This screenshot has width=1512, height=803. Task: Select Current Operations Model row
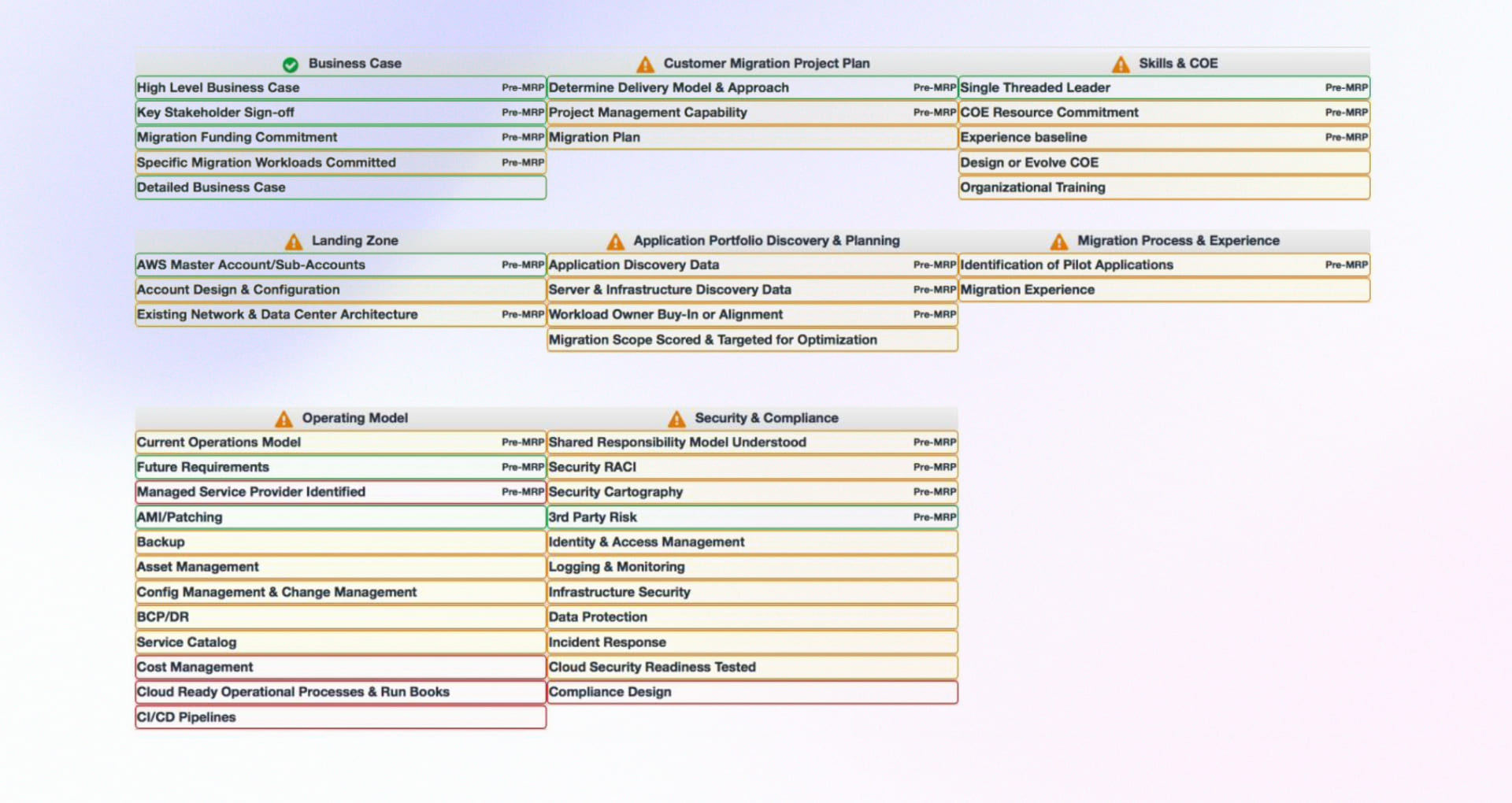point(341,442)
